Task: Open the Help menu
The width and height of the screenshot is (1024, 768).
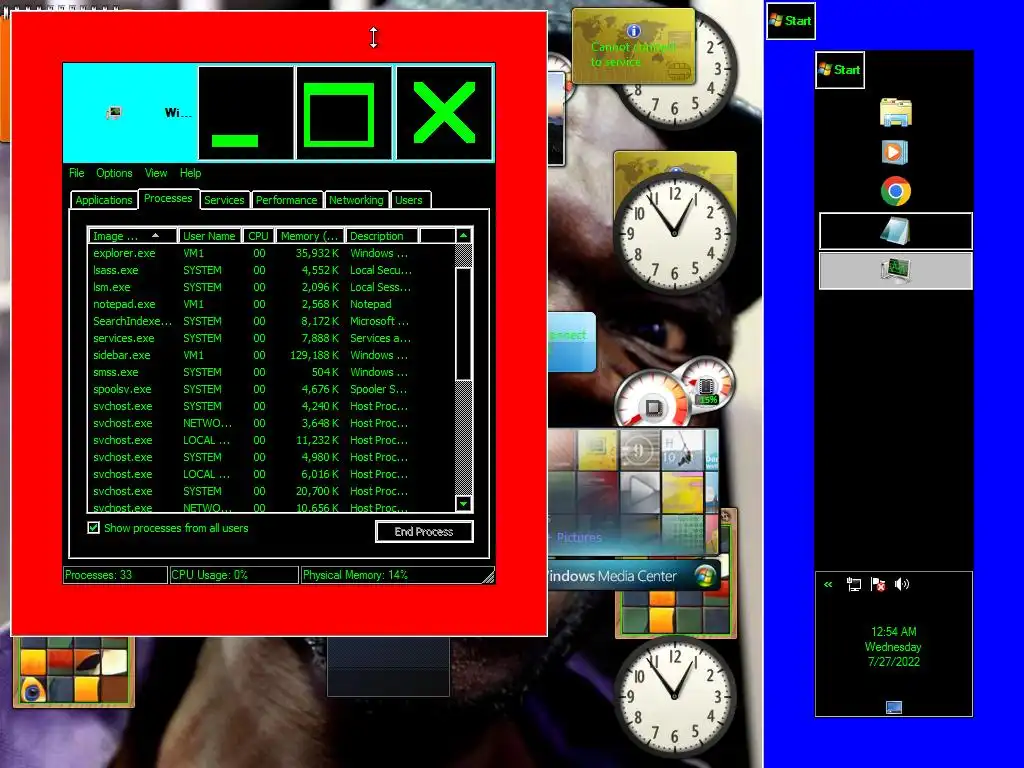Action: click(191, 173)
